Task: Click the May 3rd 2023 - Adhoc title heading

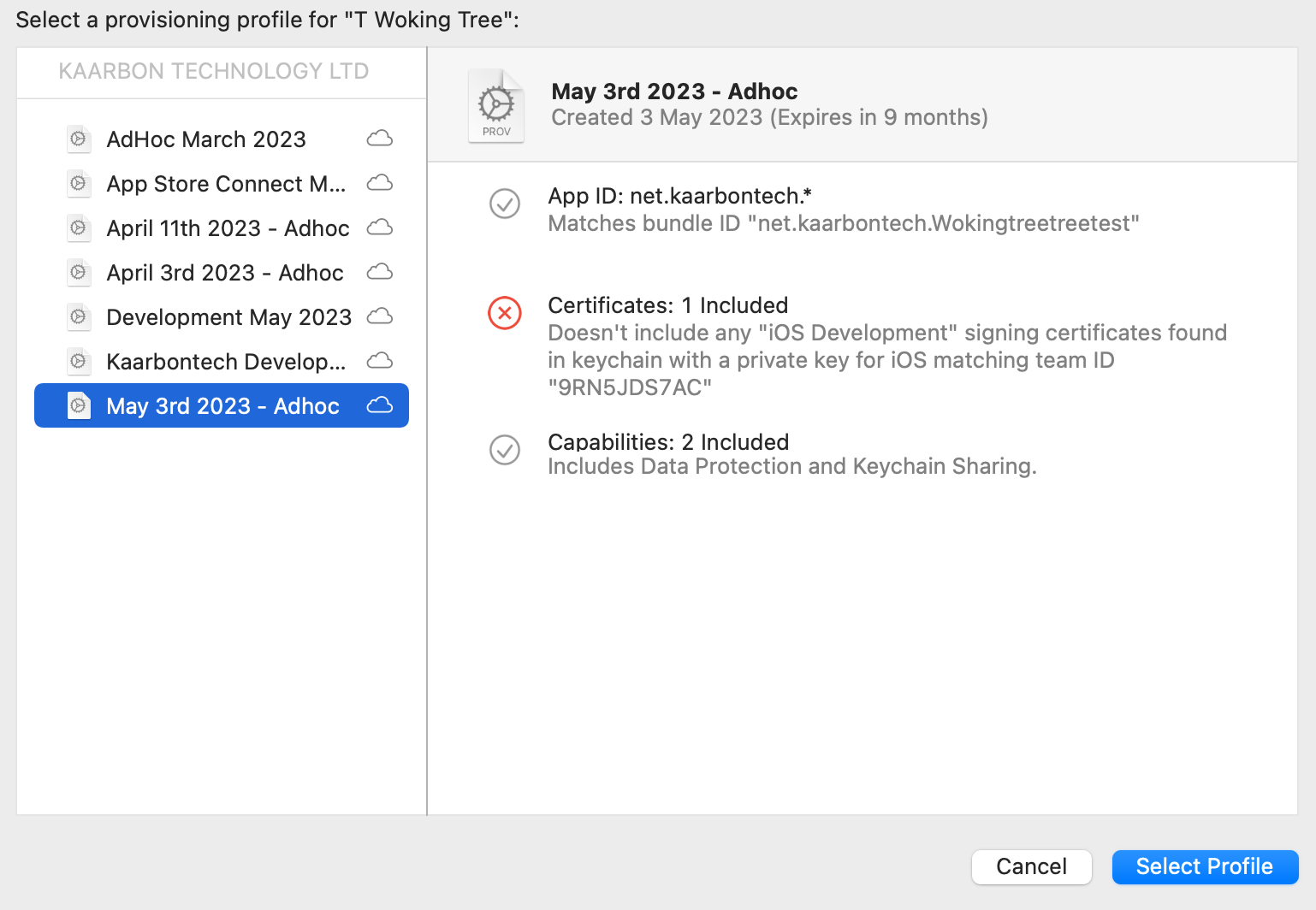Action: pos(674,91)
